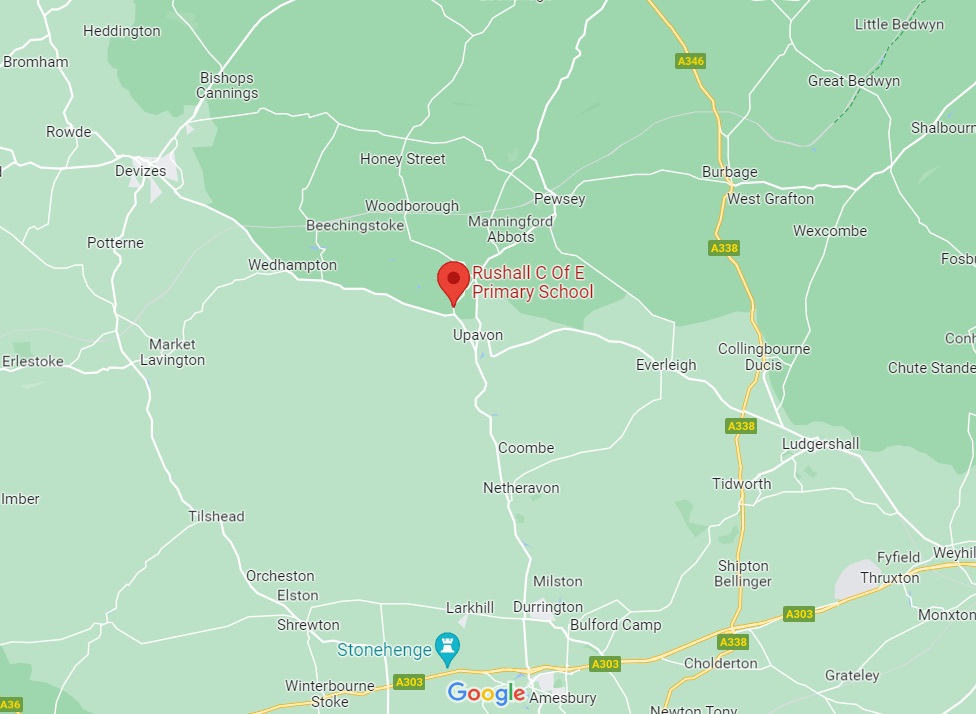The height and width of the screenshot is (714, 976).
Task: Select the Stonehenge landmark icon
Action: coord(447,650)
